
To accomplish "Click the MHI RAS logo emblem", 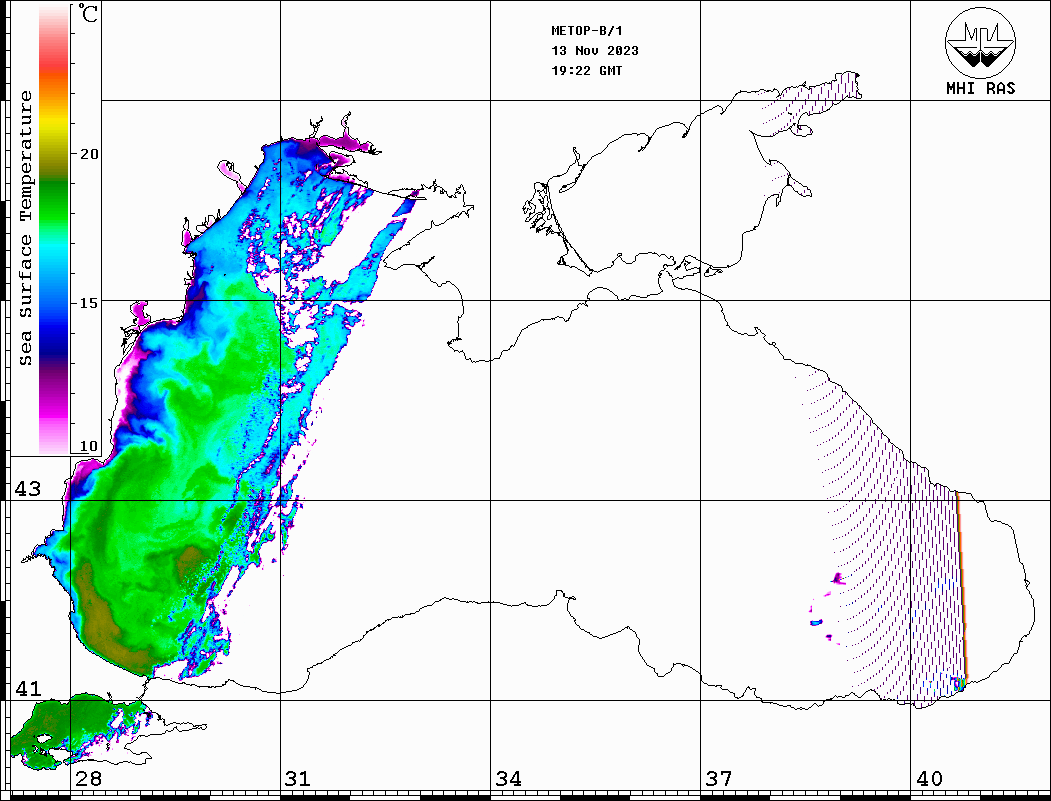I will tap(981, 42).
